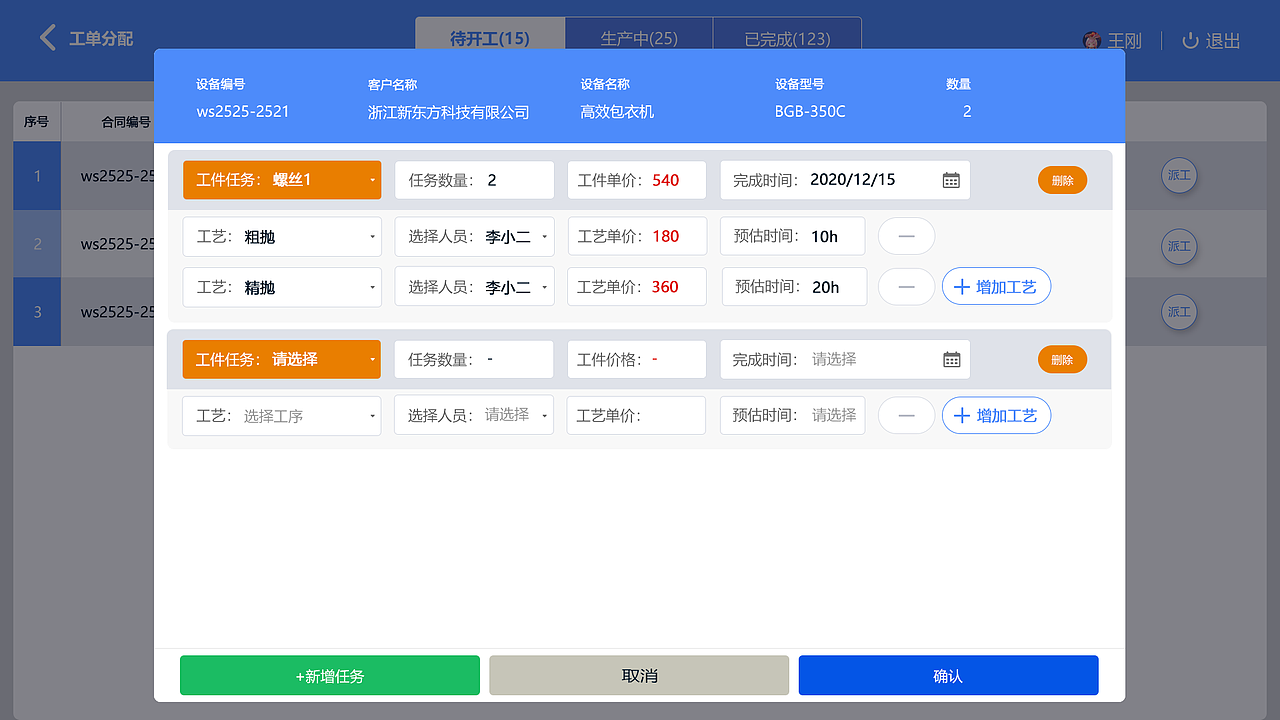
Task: Remove the 精抛 process with its minus button
Action: click(907, 287)
